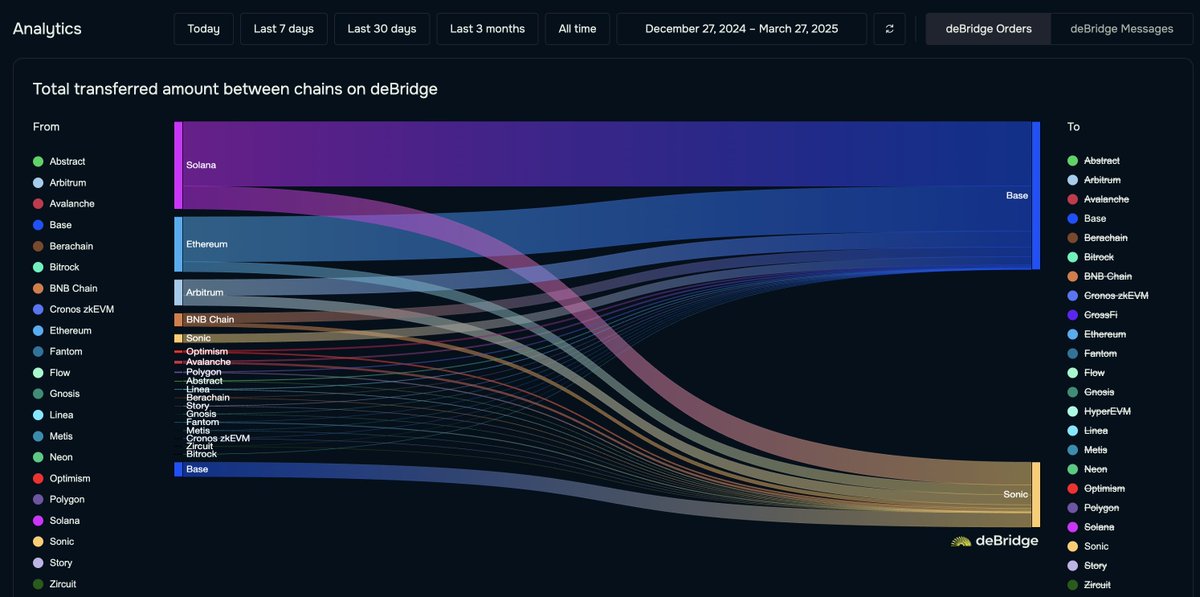Toggle Ethereum in the From legend
The image size is (1200, 597).
pos(62,331)
